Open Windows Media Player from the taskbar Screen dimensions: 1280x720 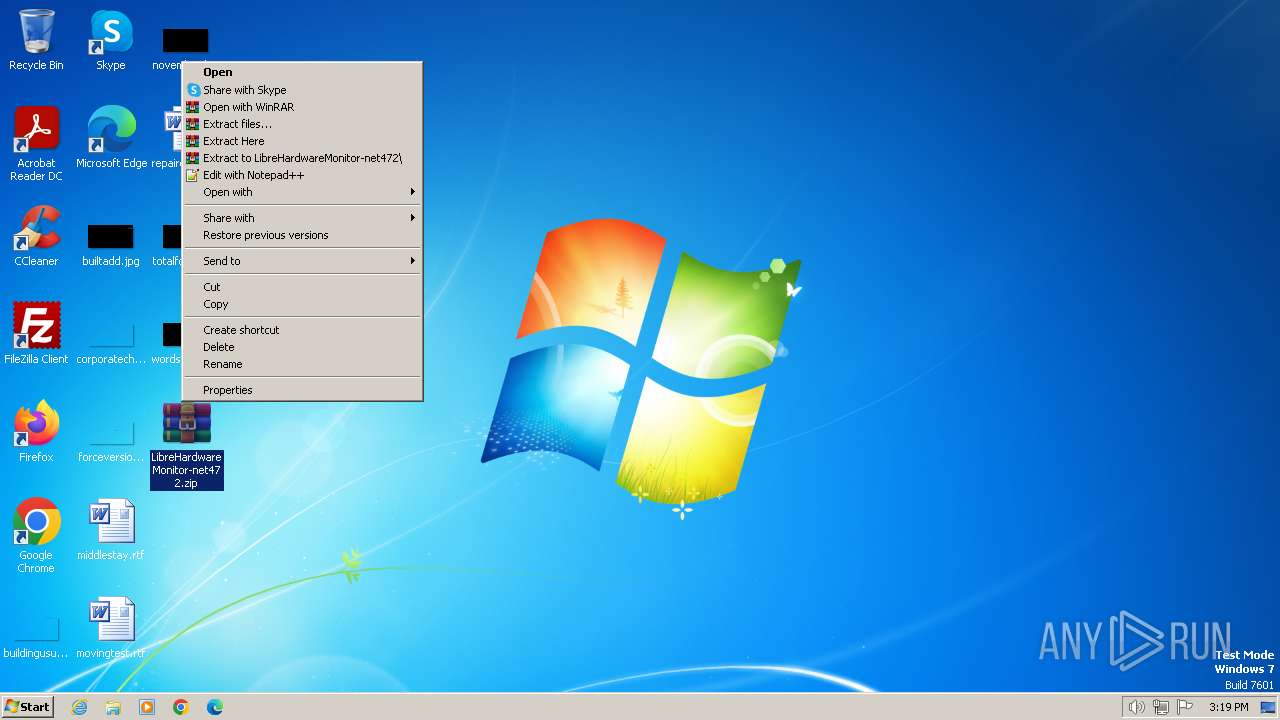[147, 707]
